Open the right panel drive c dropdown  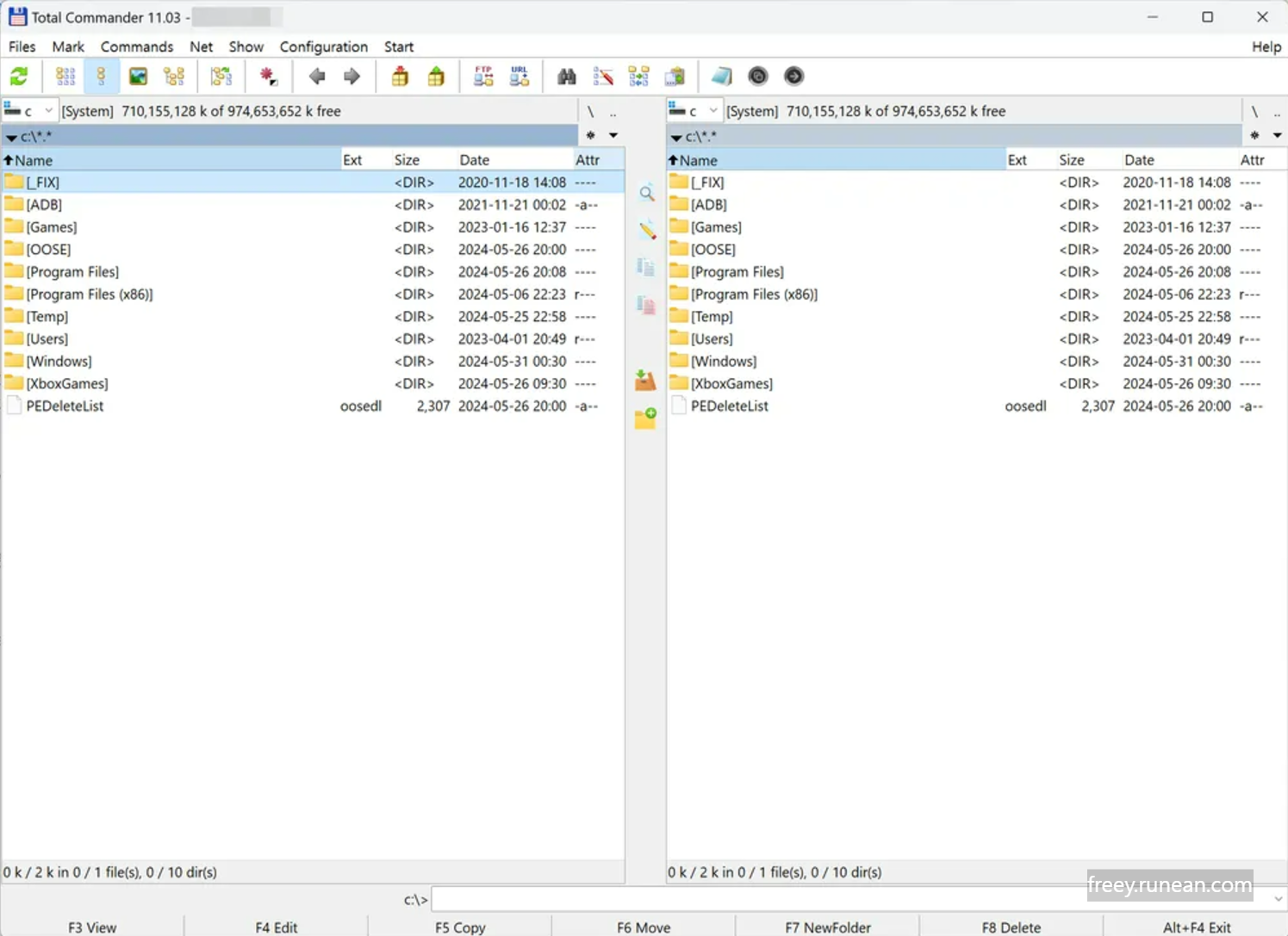pos(694,111)
